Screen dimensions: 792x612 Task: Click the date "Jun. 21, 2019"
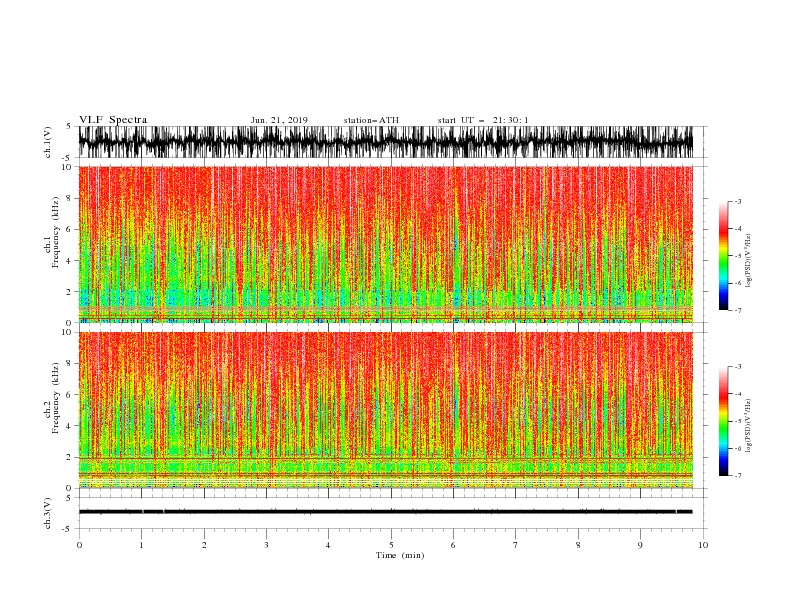coord(279,120)
